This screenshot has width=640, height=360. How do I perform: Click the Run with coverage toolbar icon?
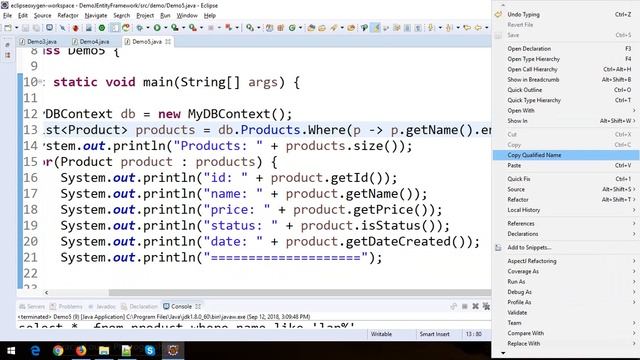click(x=175, y=28)
